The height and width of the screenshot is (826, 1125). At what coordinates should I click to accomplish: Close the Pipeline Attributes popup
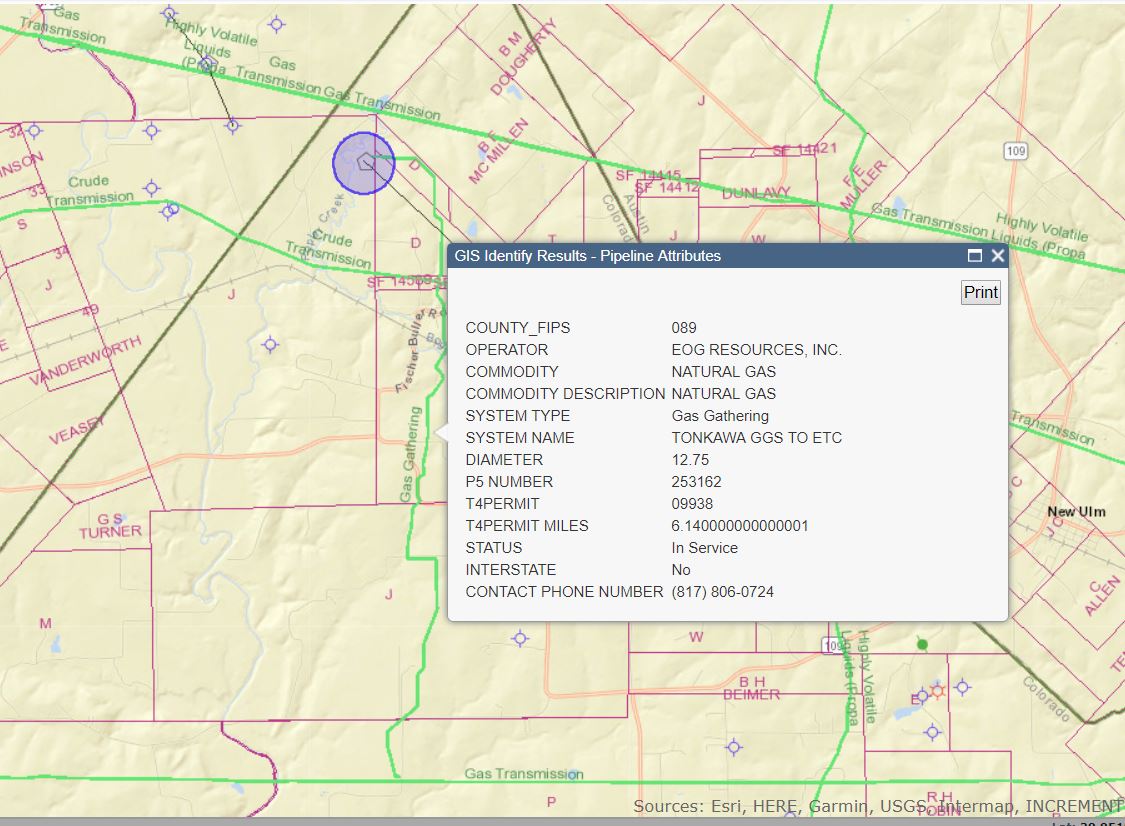(997, 255)
